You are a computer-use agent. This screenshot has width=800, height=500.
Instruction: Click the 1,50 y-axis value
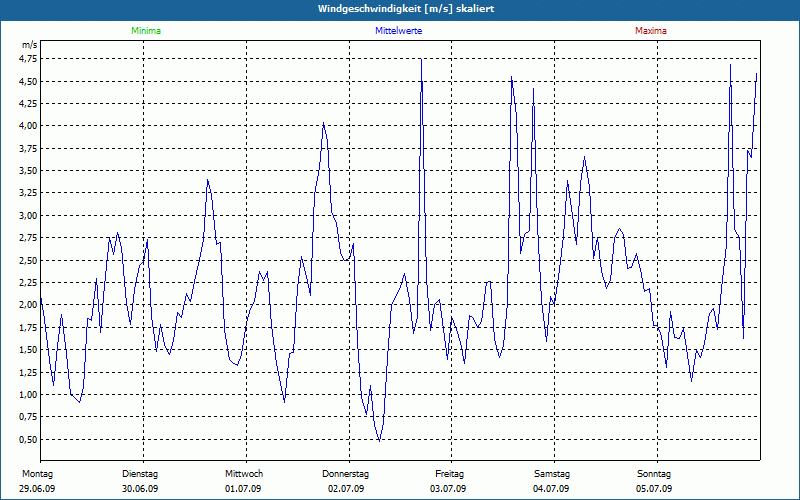point(29,349)
